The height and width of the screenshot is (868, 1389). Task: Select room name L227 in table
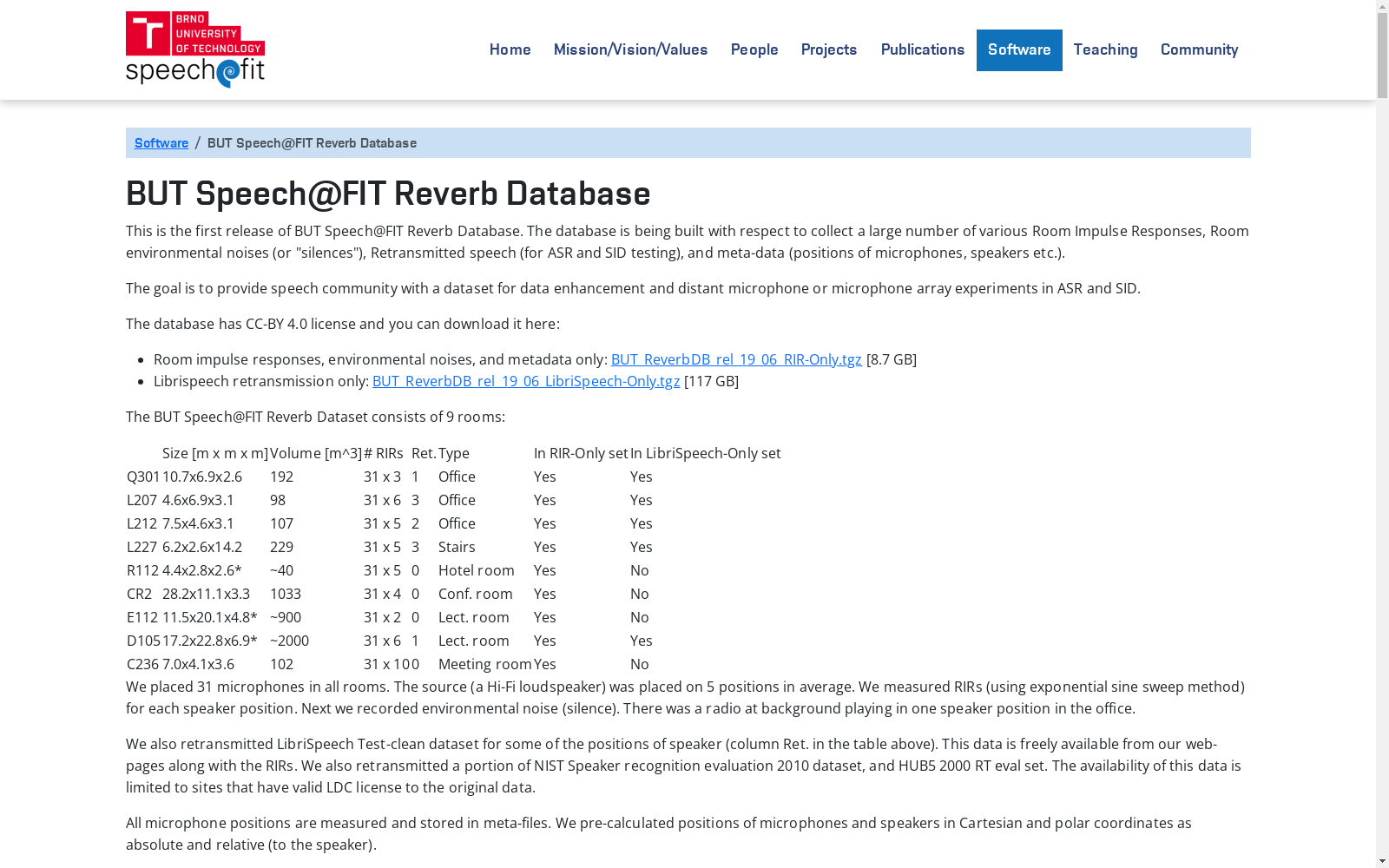[x=142, y=547]
